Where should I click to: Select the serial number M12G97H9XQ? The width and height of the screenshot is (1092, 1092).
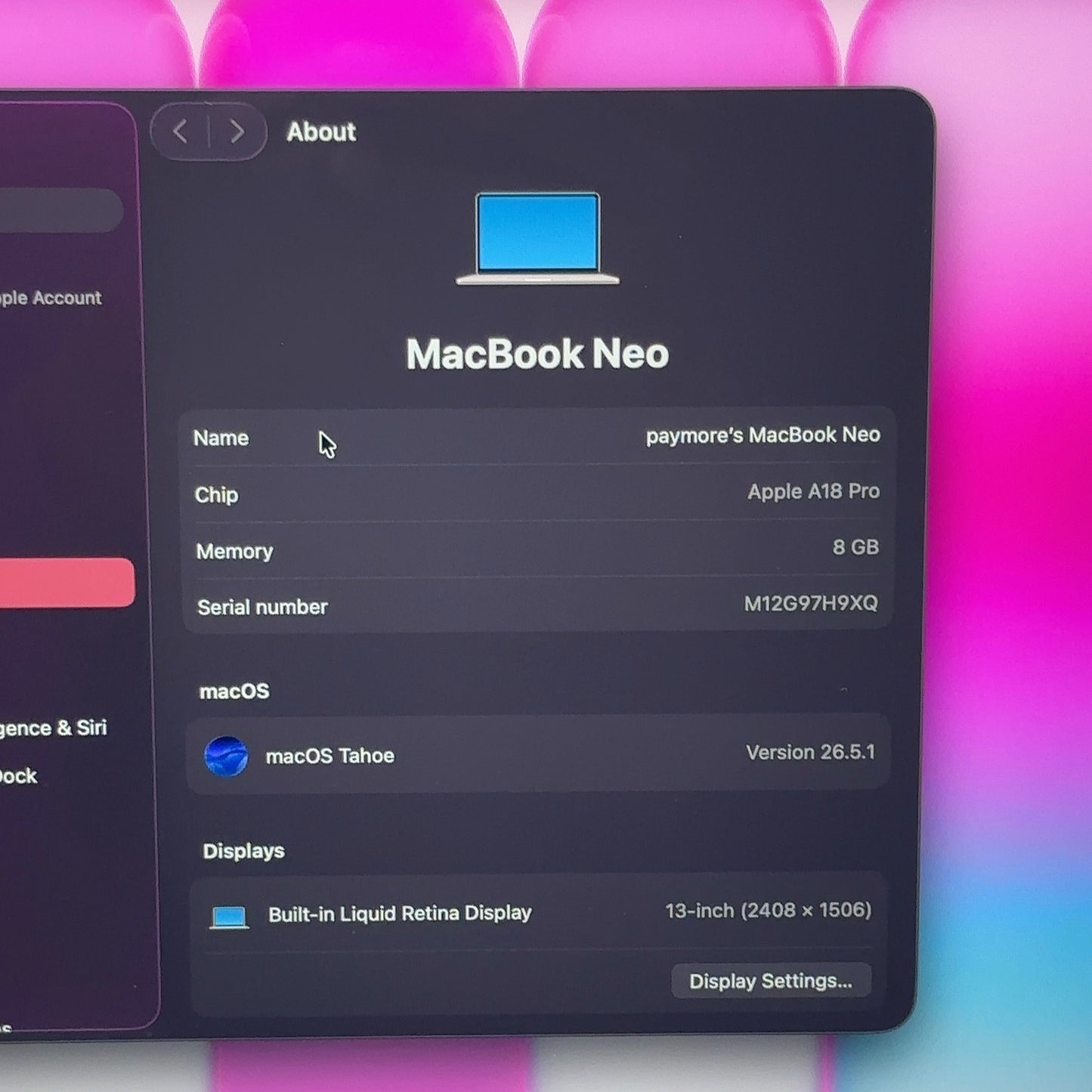(x=810, y=603)
